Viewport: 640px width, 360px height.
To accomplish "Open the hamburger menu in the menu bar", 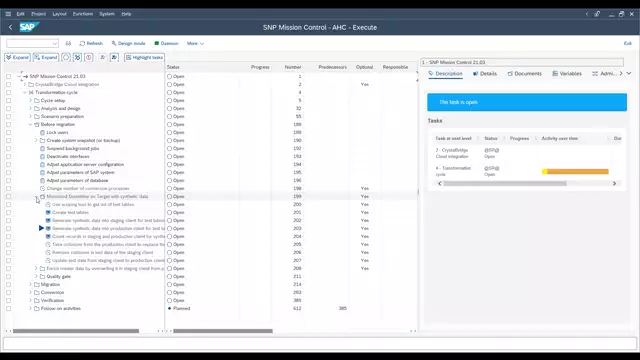I will (8, 14).
